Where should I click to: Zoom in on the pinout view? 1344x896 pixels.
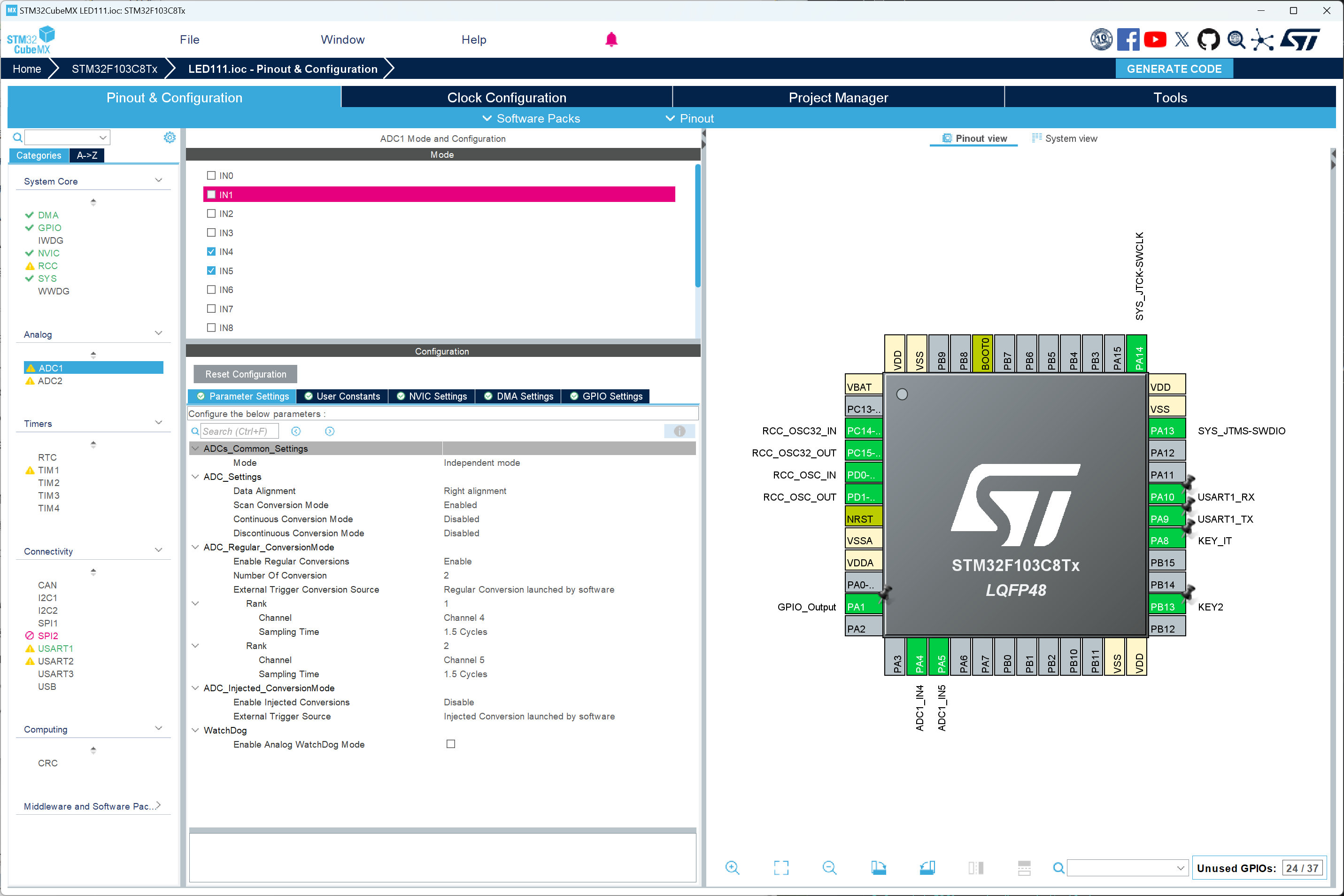point(732,867)
